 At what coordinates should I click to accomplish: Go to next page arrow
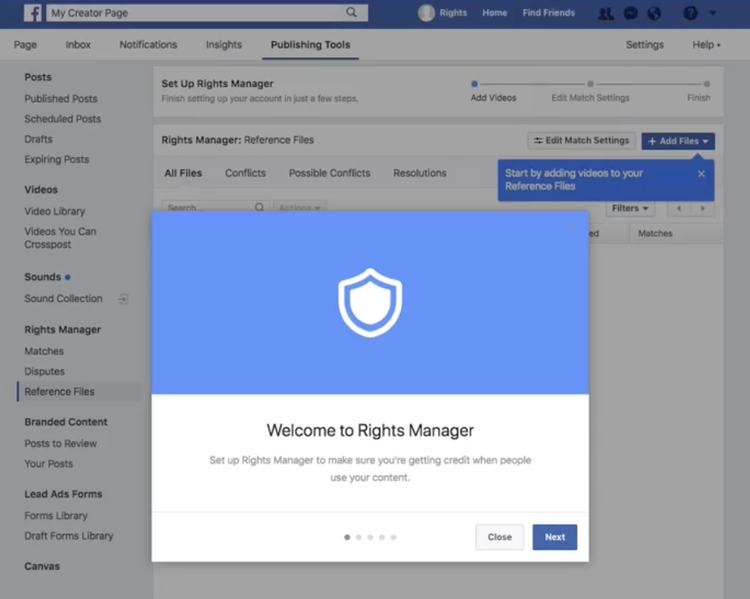coord(702,208)
